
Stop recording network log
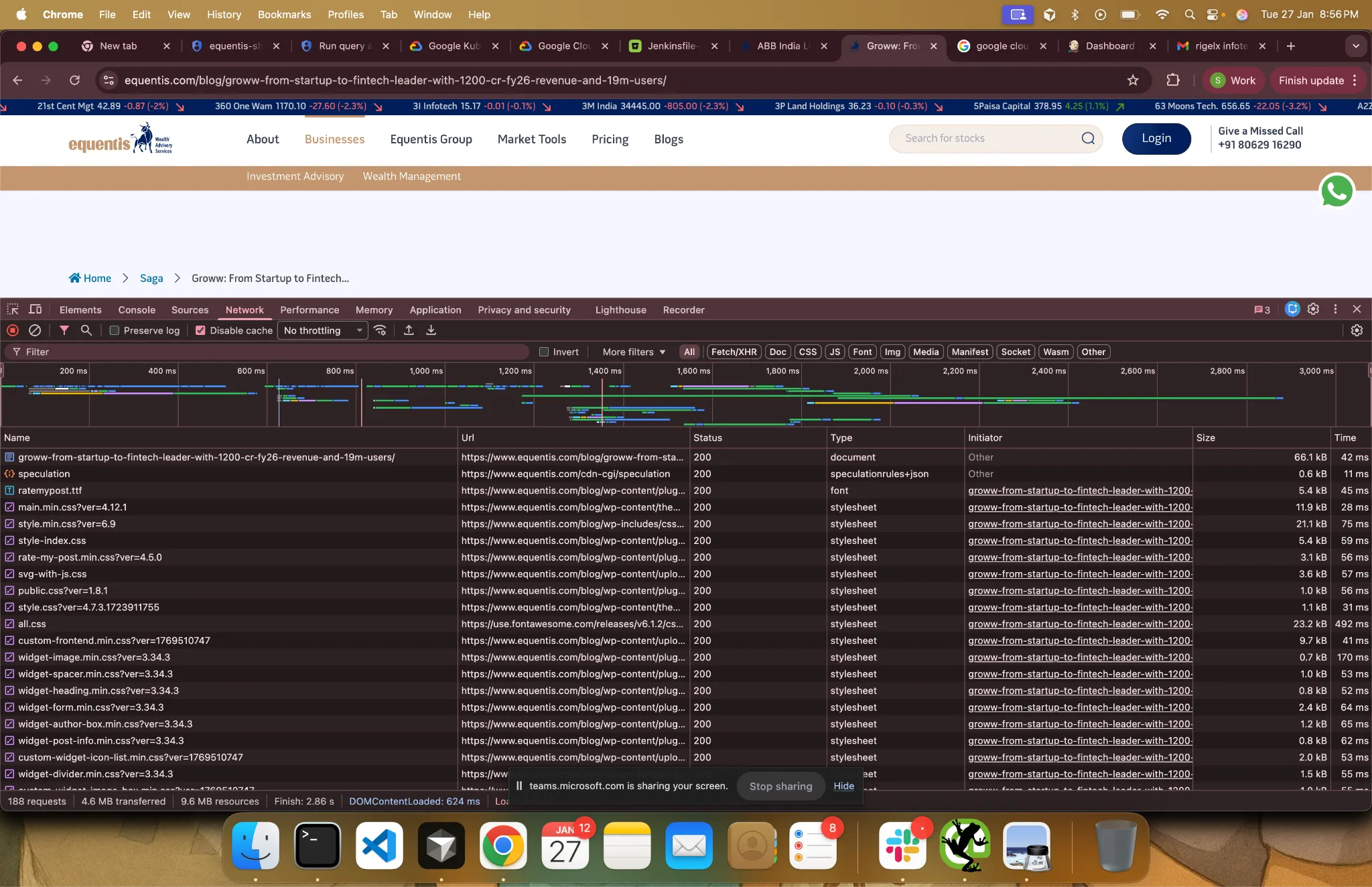[13, 330]
